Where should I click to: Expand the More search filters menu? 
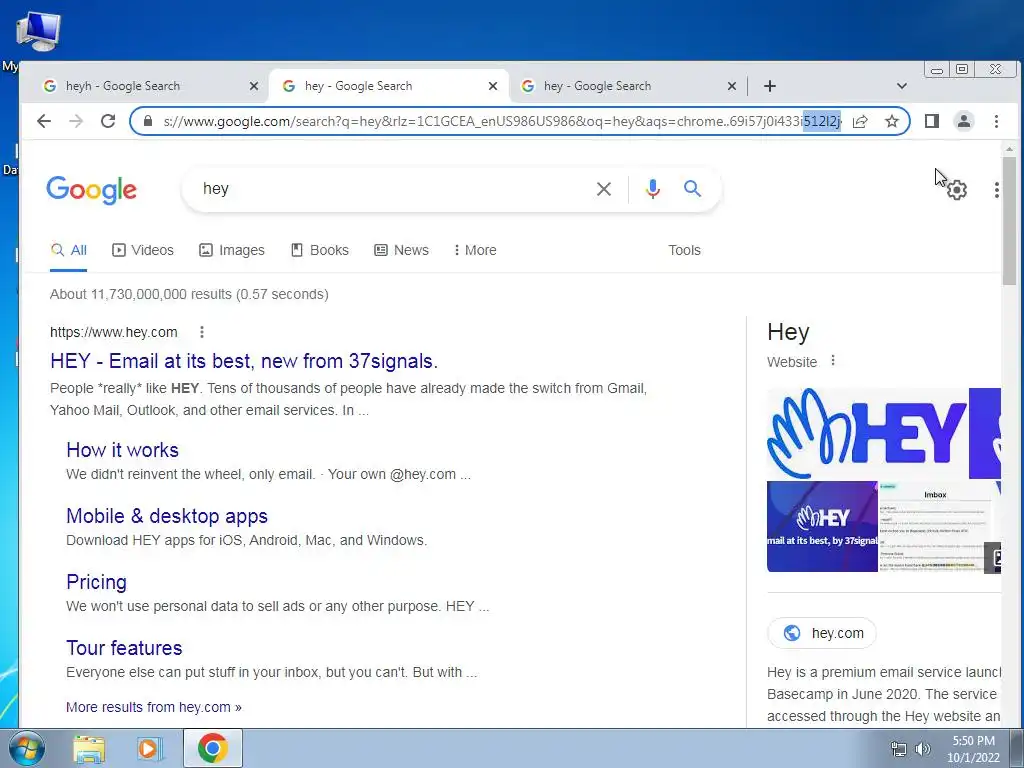coord(475,251)
